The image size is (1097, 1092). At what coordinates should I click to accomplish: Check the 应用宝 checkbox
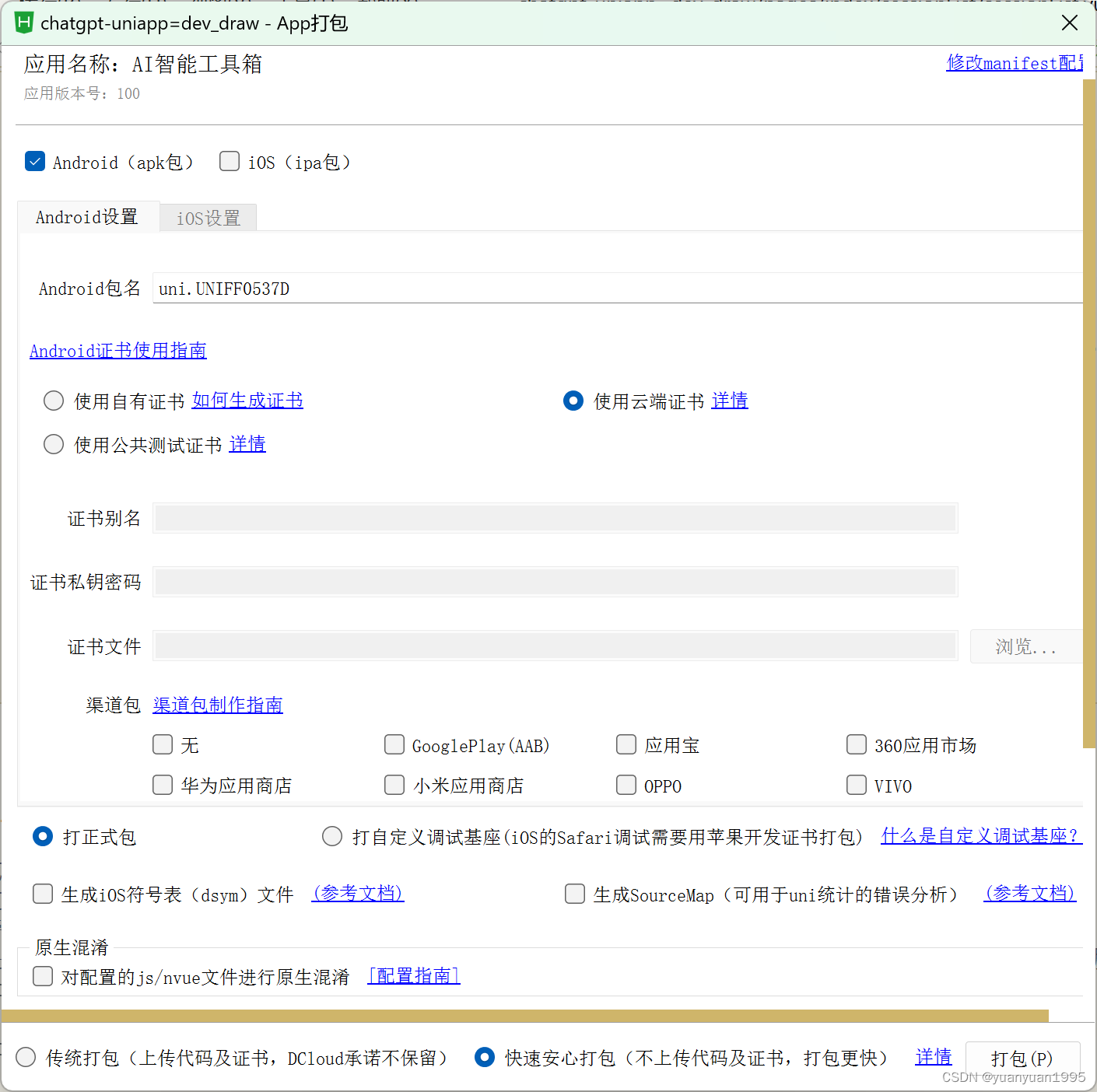[626, 744]
